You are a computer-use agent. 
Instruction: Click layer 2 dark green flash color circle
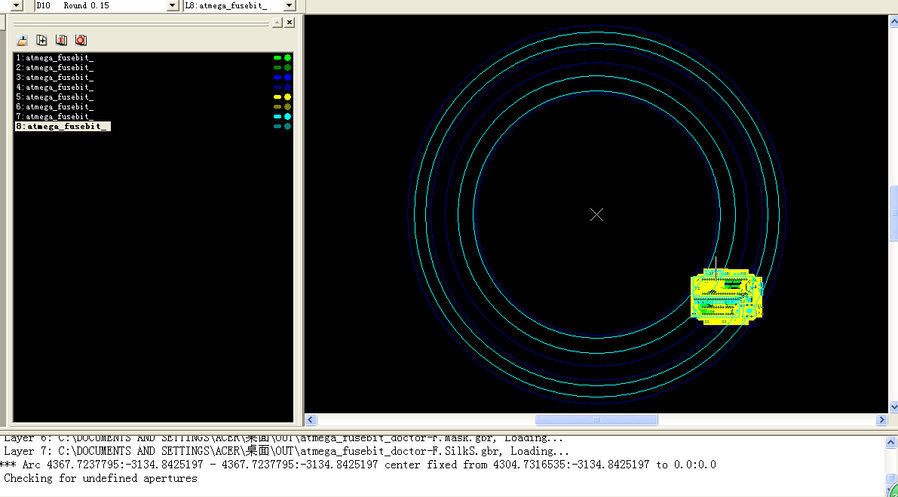point(287,68)
